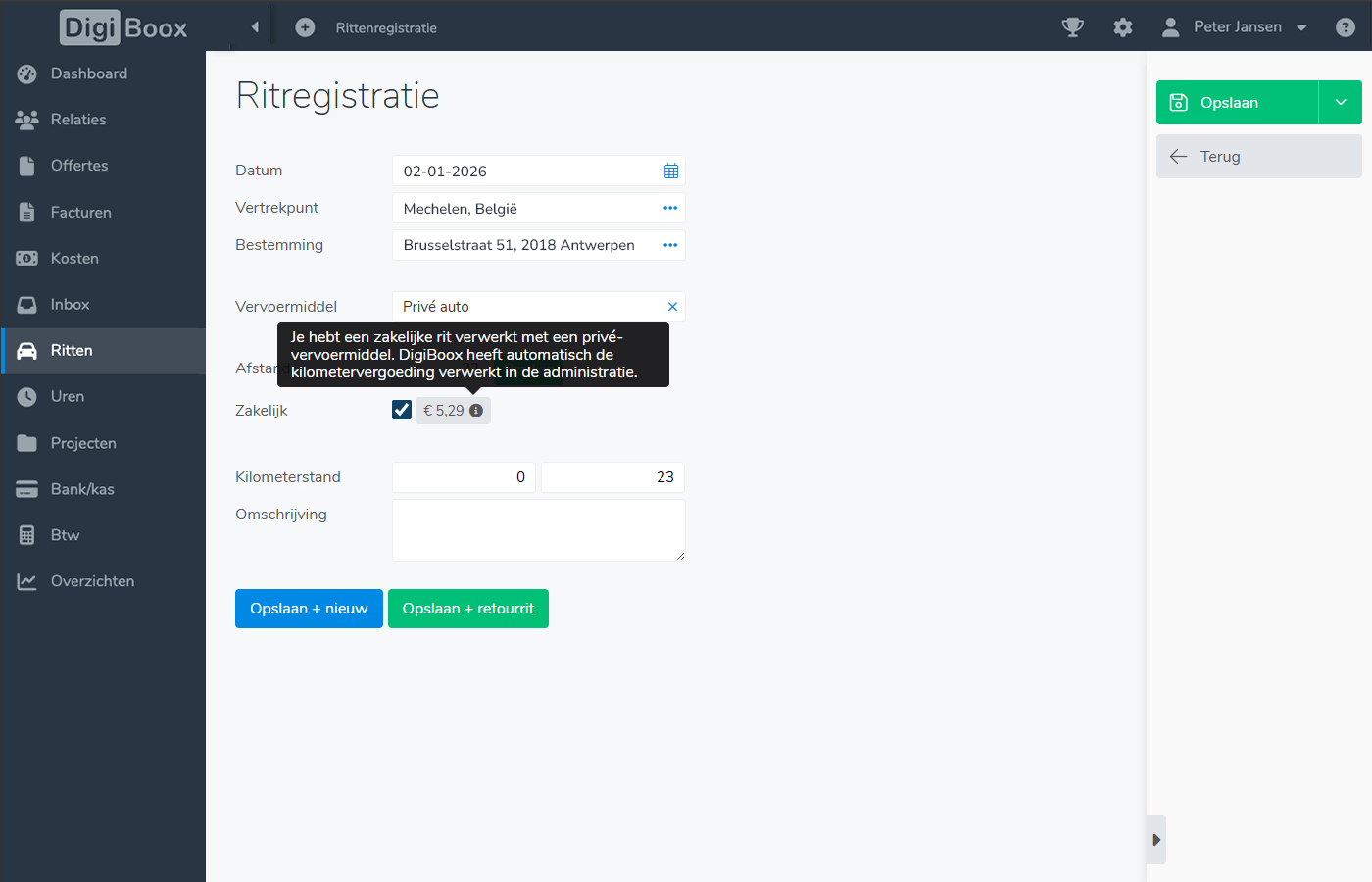Uncheck the Zakelijk checkbox
1372x882 pixels.
[402, 410]
